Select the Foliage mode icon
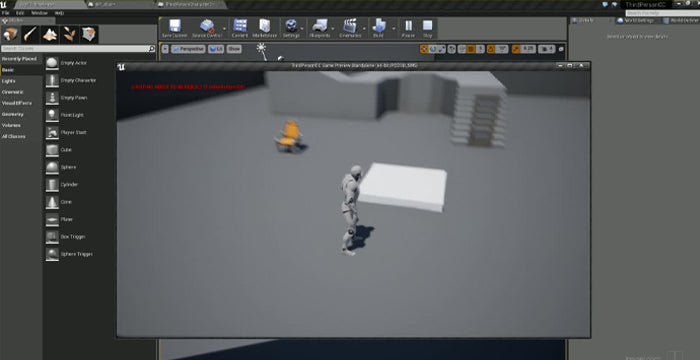This screenshot has height=360, width=700. tap(69, 34)
